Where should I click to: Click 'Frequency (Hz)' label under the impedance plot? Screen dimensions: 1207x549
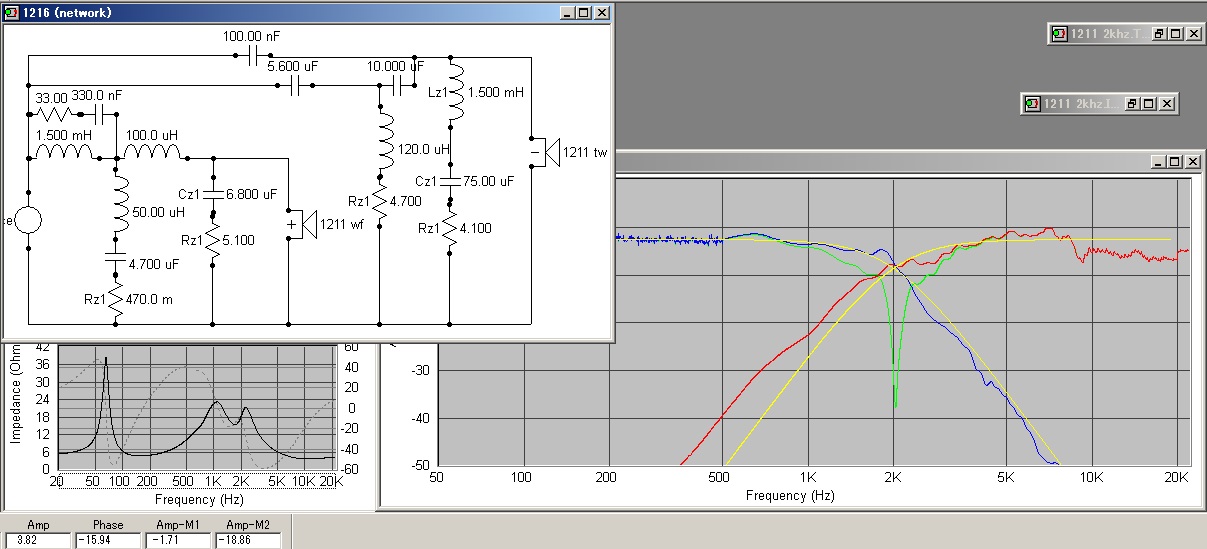pyautogui.click(x=199, y=499)
